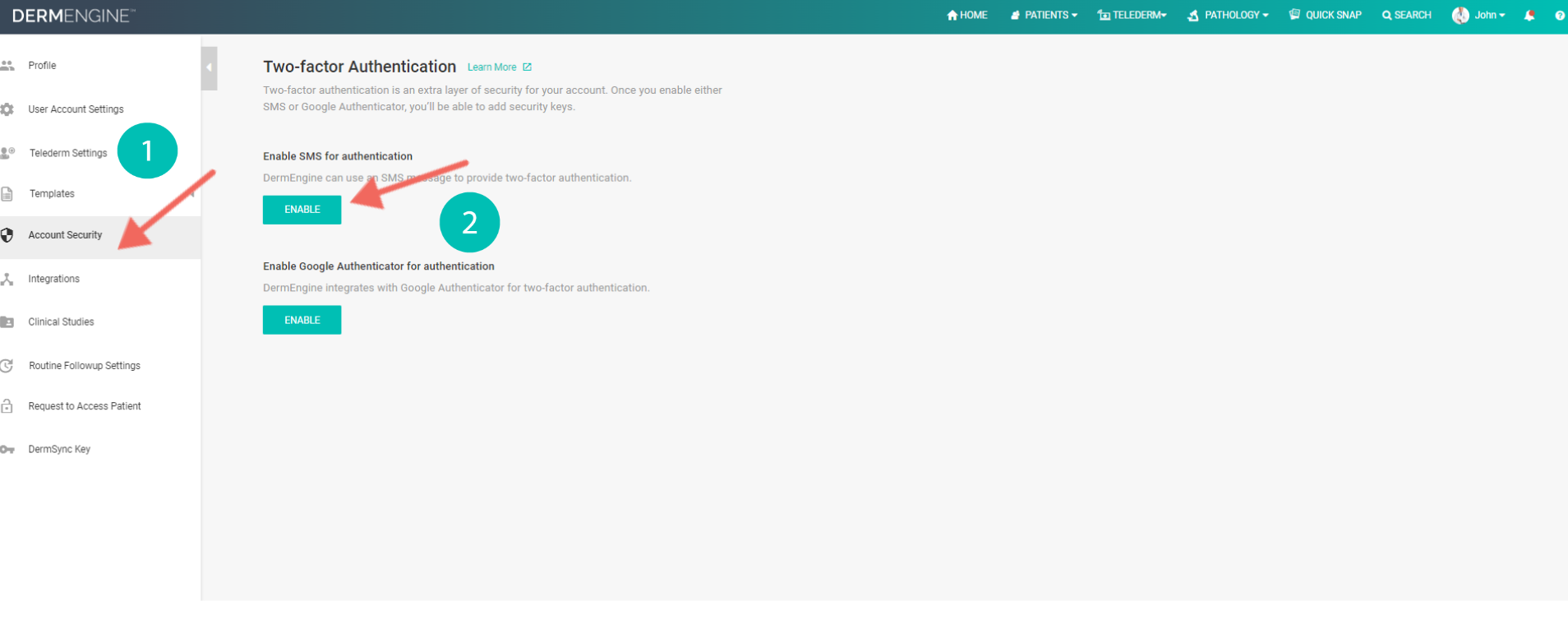Click the Request to Access lock icon
The height and width of the screenshot is (629, 1568).
coord(7,406)
